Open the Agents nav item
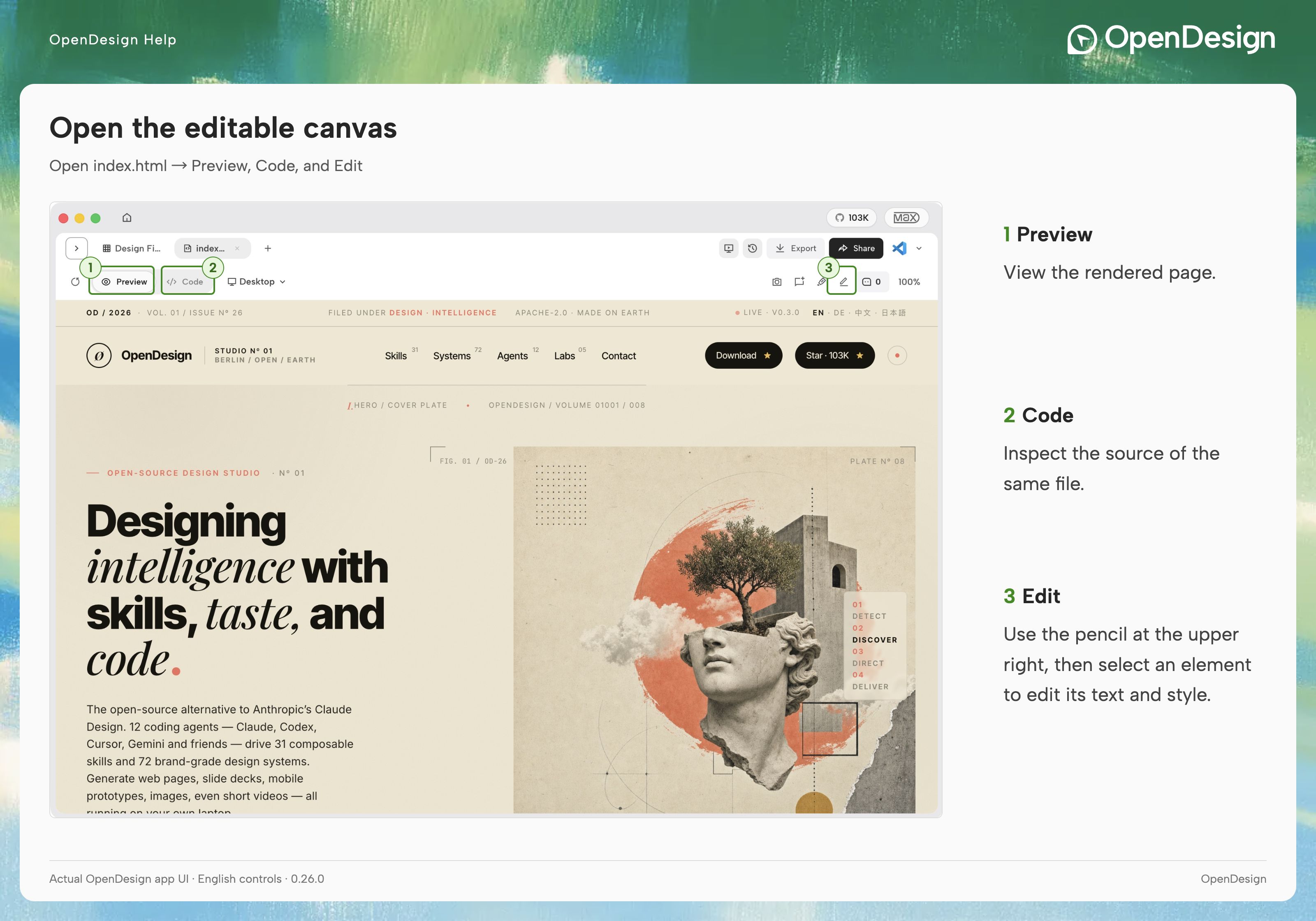This screenshot has width=1316, height=921. (x=512, y=356)
